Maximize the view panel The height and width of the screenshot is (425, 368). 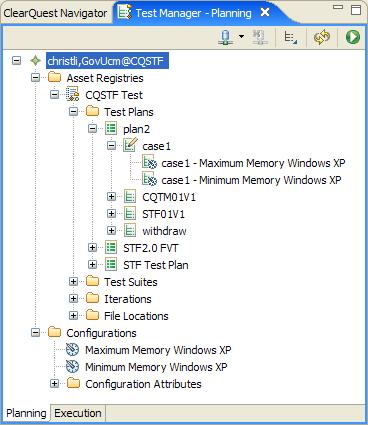point(356,10)
